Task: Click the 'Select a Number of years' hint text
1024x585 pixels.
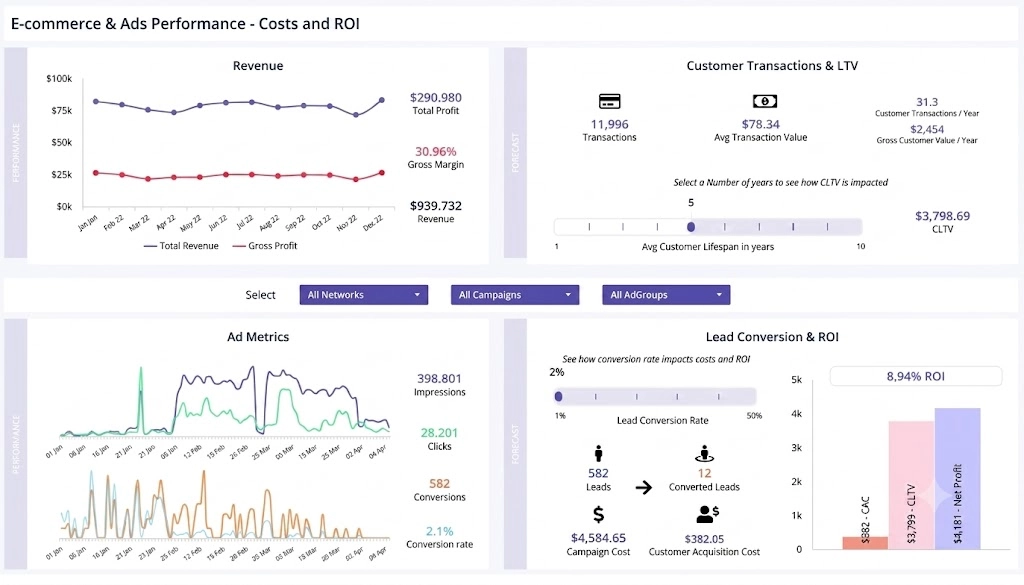Action: pyautogui.click(x=780, y=183)
